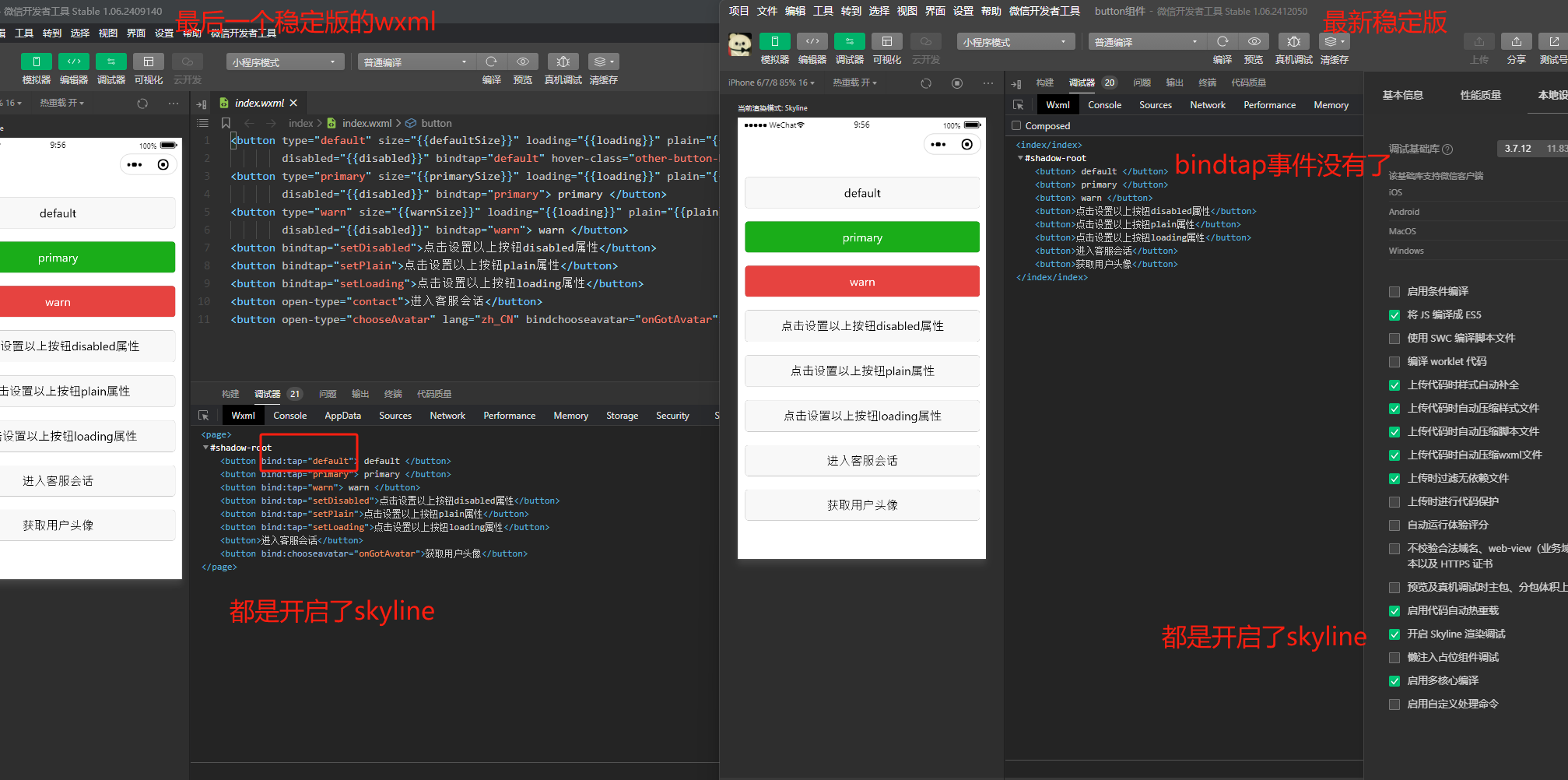Image resolution: width=1568 pixels, height=780 pixels.
Task: Toggle the 模拟器 icon in left window
Action: coord(37,61)
